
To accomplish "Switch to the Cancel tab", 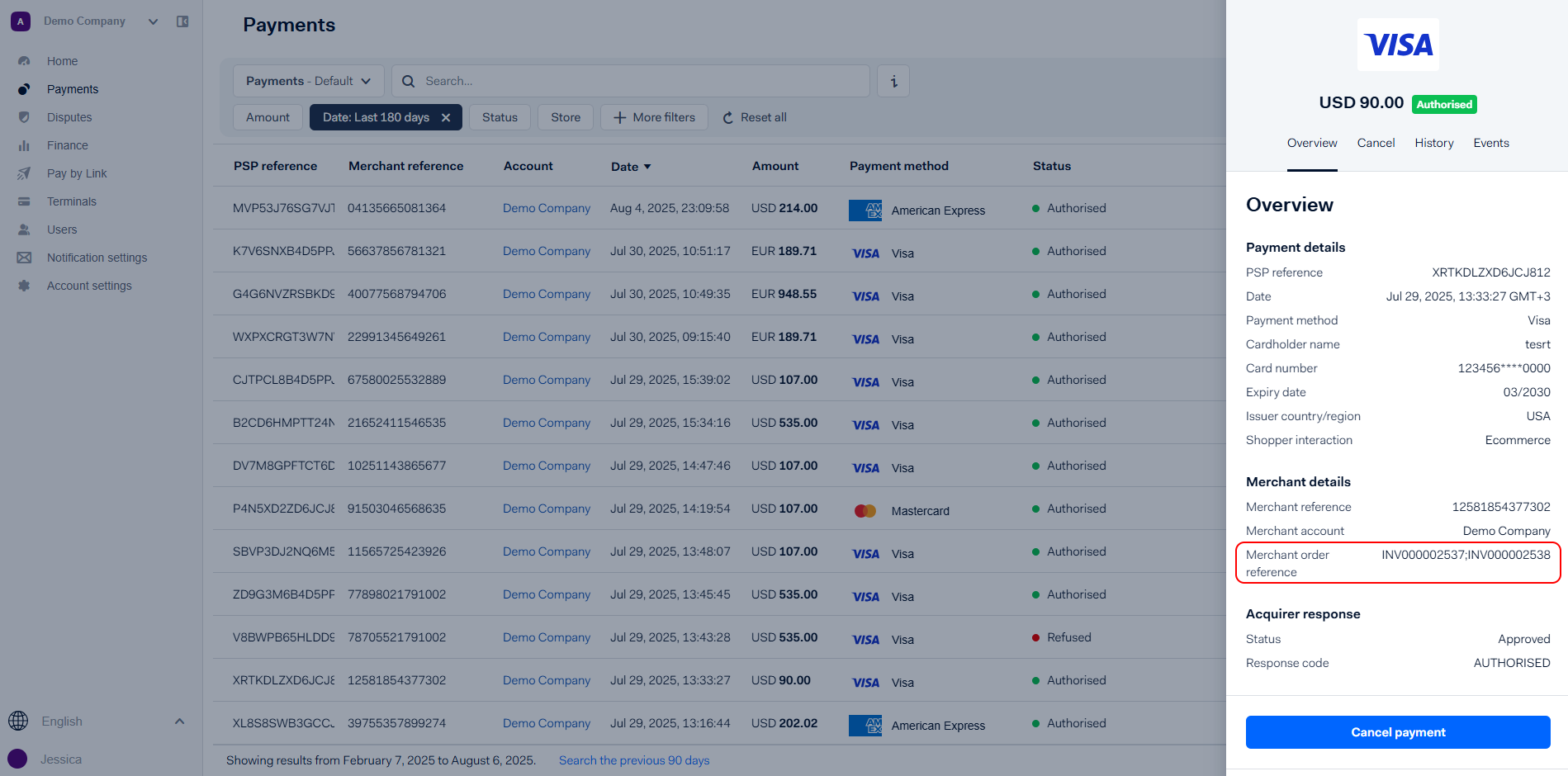I will (1376, 143).
